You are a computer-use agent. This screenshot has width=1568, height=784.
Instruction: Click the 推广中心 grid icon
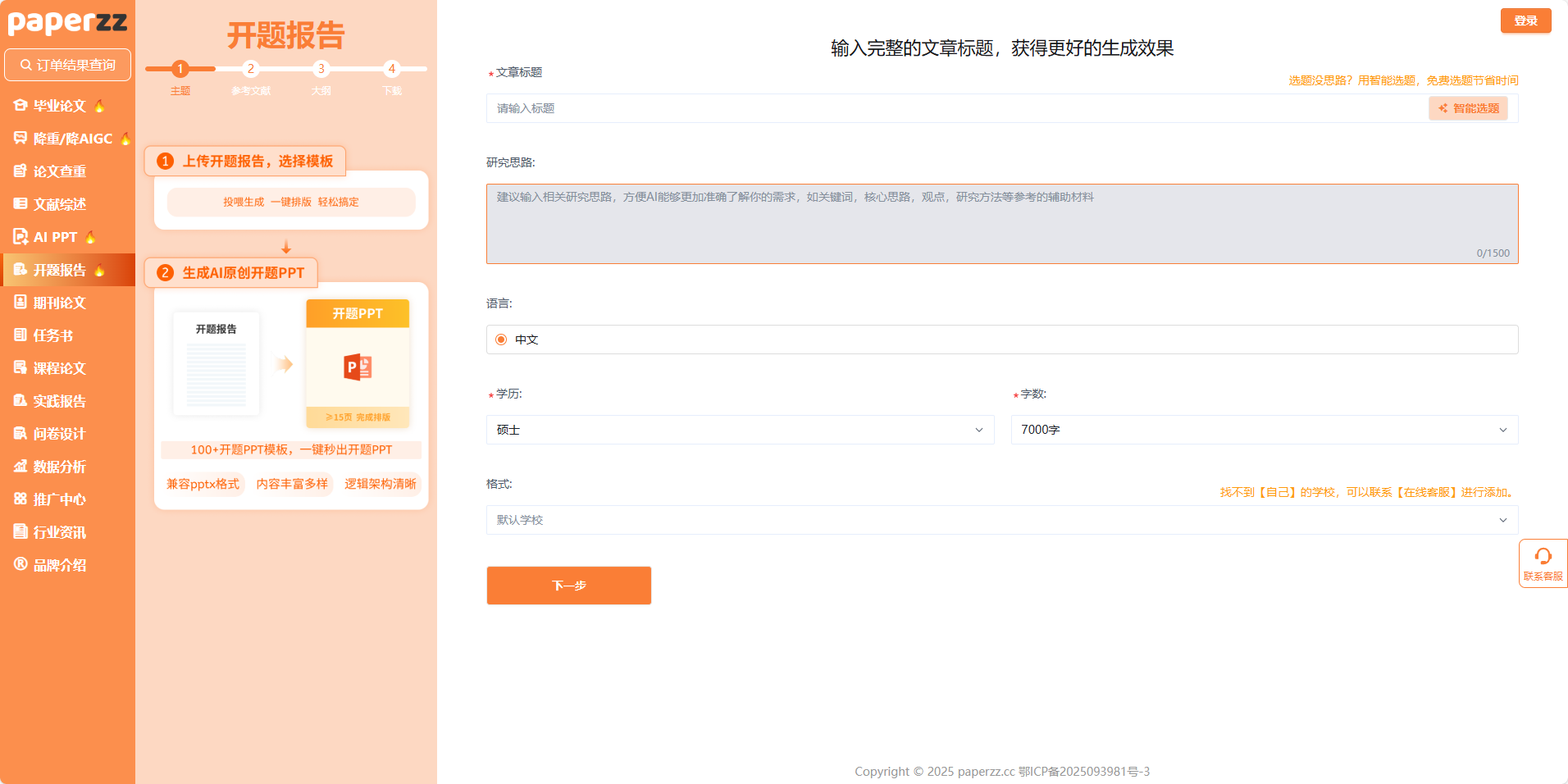pyautogui.click(x=21, y=499)
